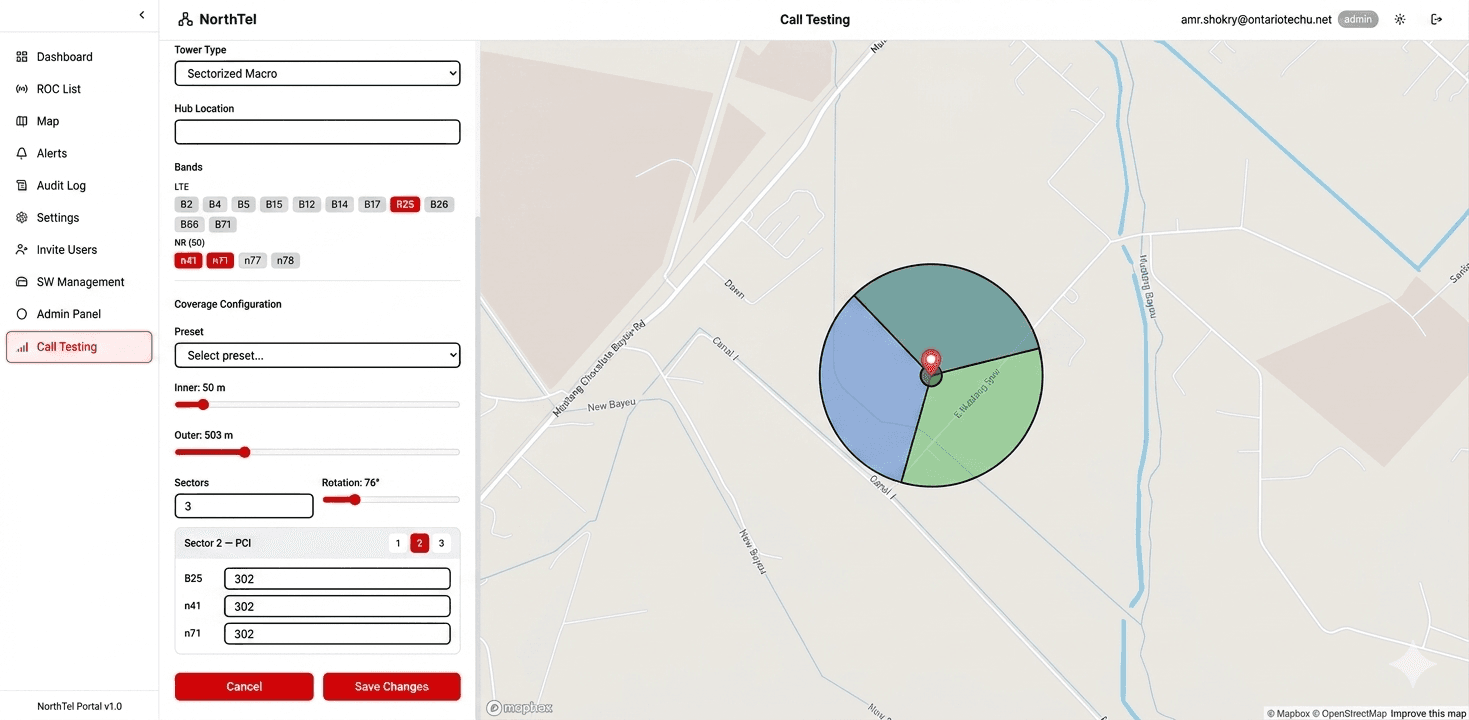1469x720 pixels.
Task: Enable NR band n77
Action: [253, 260]
